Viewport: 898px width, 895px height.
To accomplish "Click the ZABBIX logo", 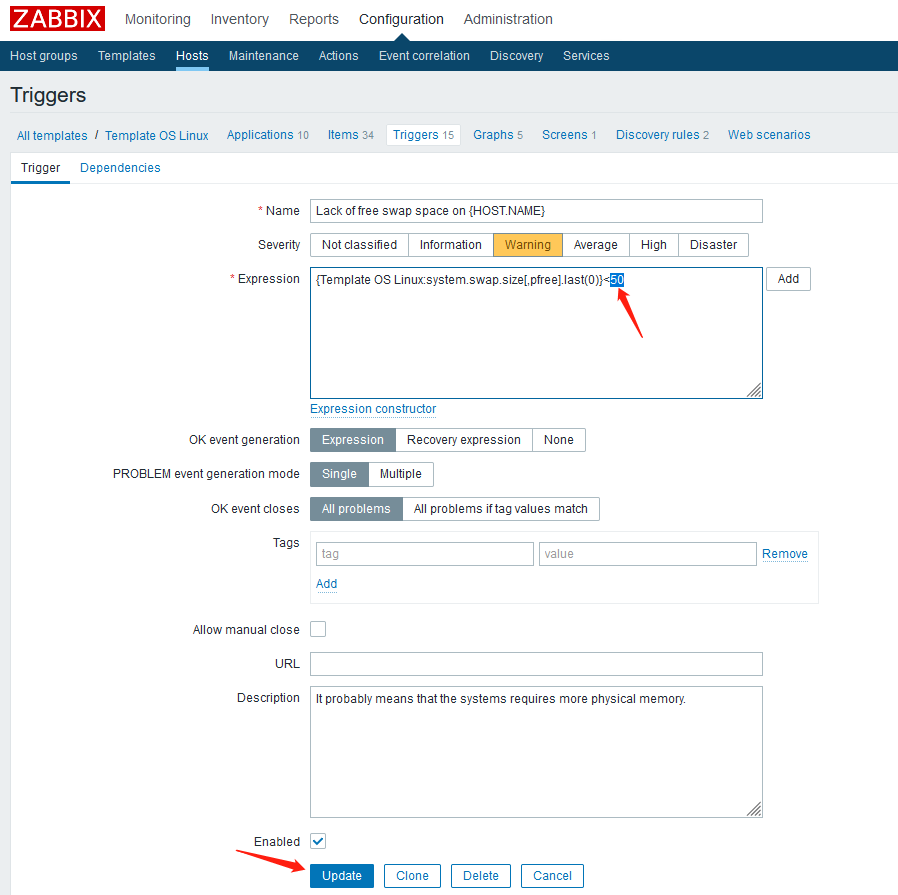I will (57, 19).
